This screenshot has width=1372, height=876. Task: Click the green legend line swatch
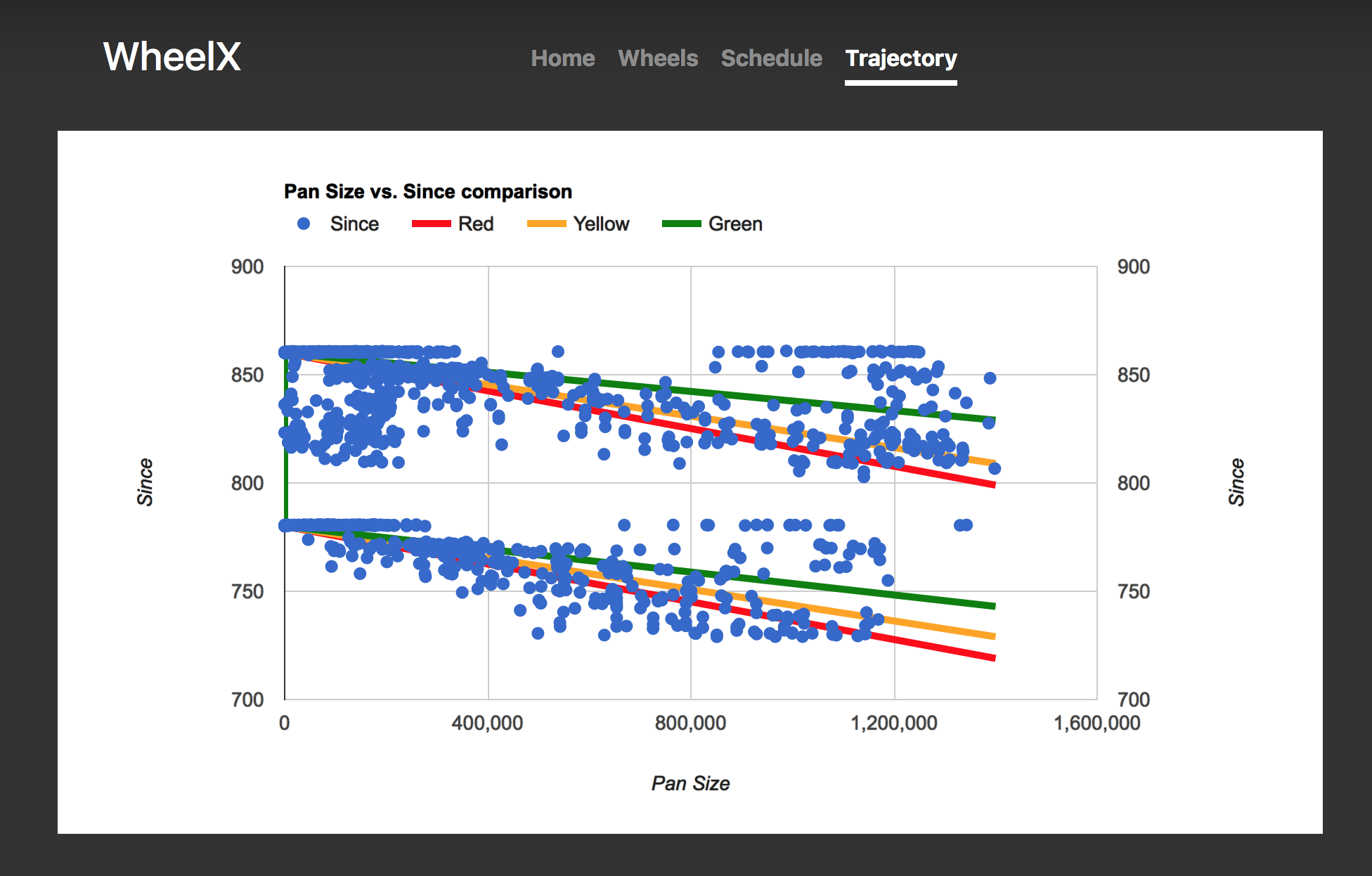coord(681,224)
